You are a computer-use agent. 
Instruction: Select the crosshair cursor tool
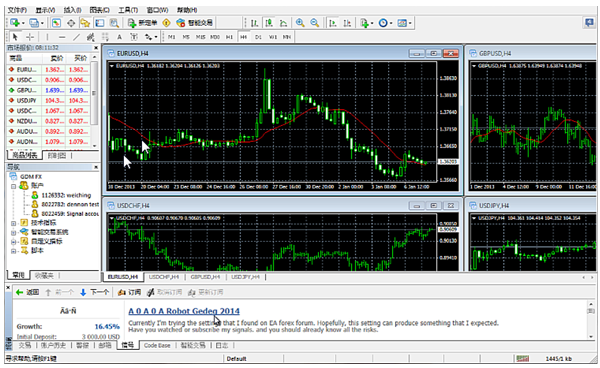coord(30,37)
